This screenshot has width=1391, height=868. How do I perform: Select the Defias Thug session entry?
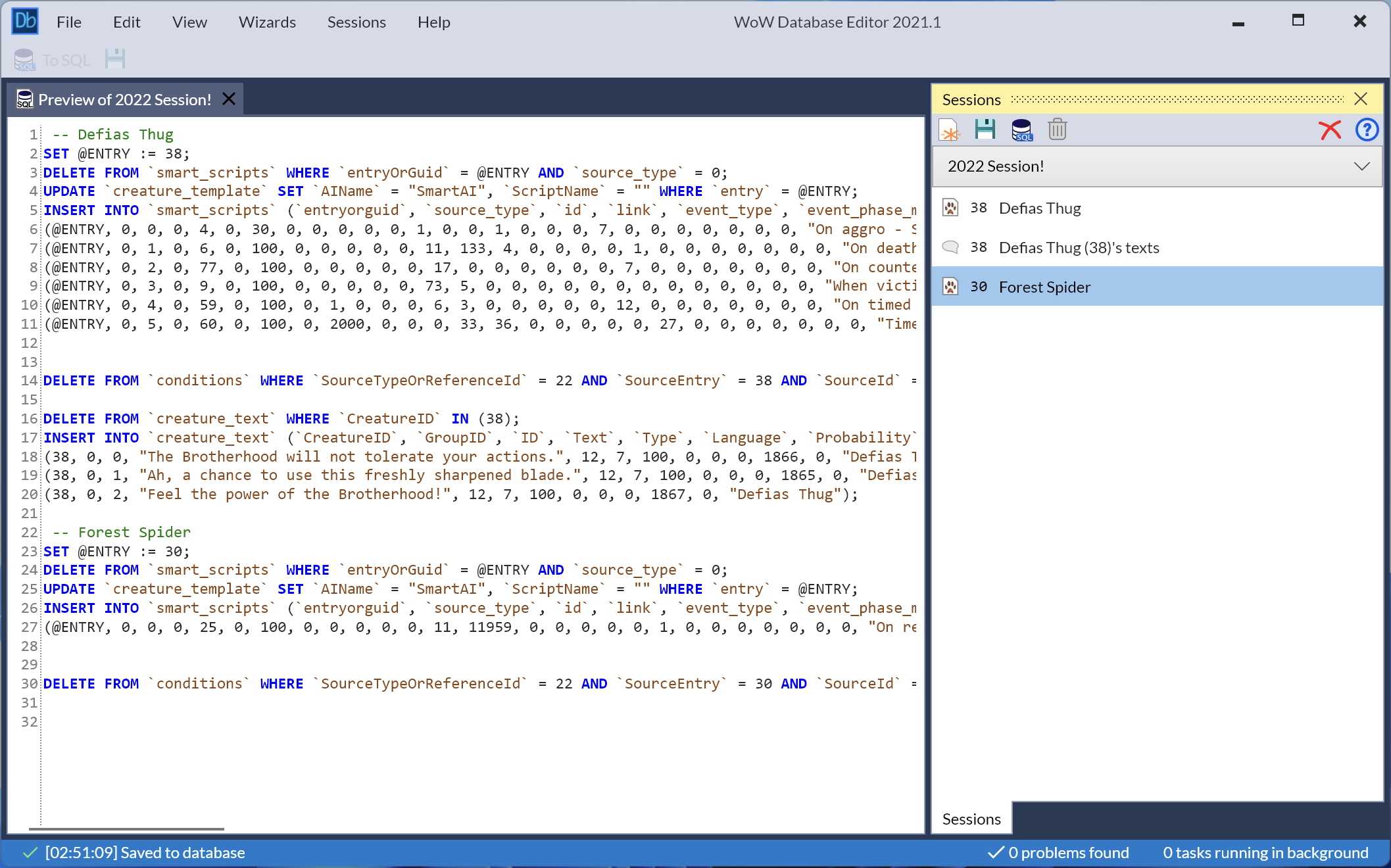[x=1040, y=208]
